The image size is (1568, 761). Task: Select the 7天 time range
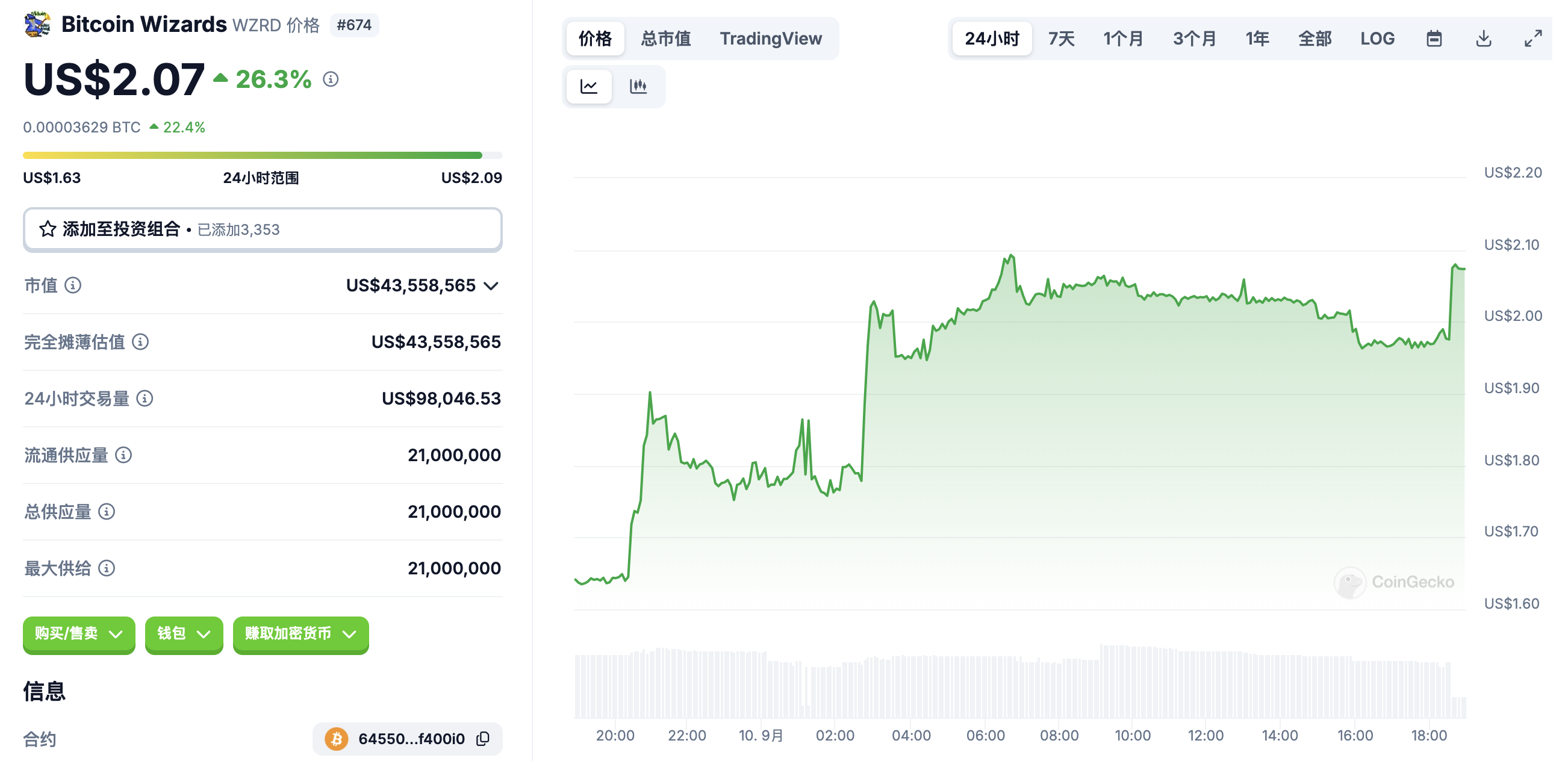point(1061,39)
